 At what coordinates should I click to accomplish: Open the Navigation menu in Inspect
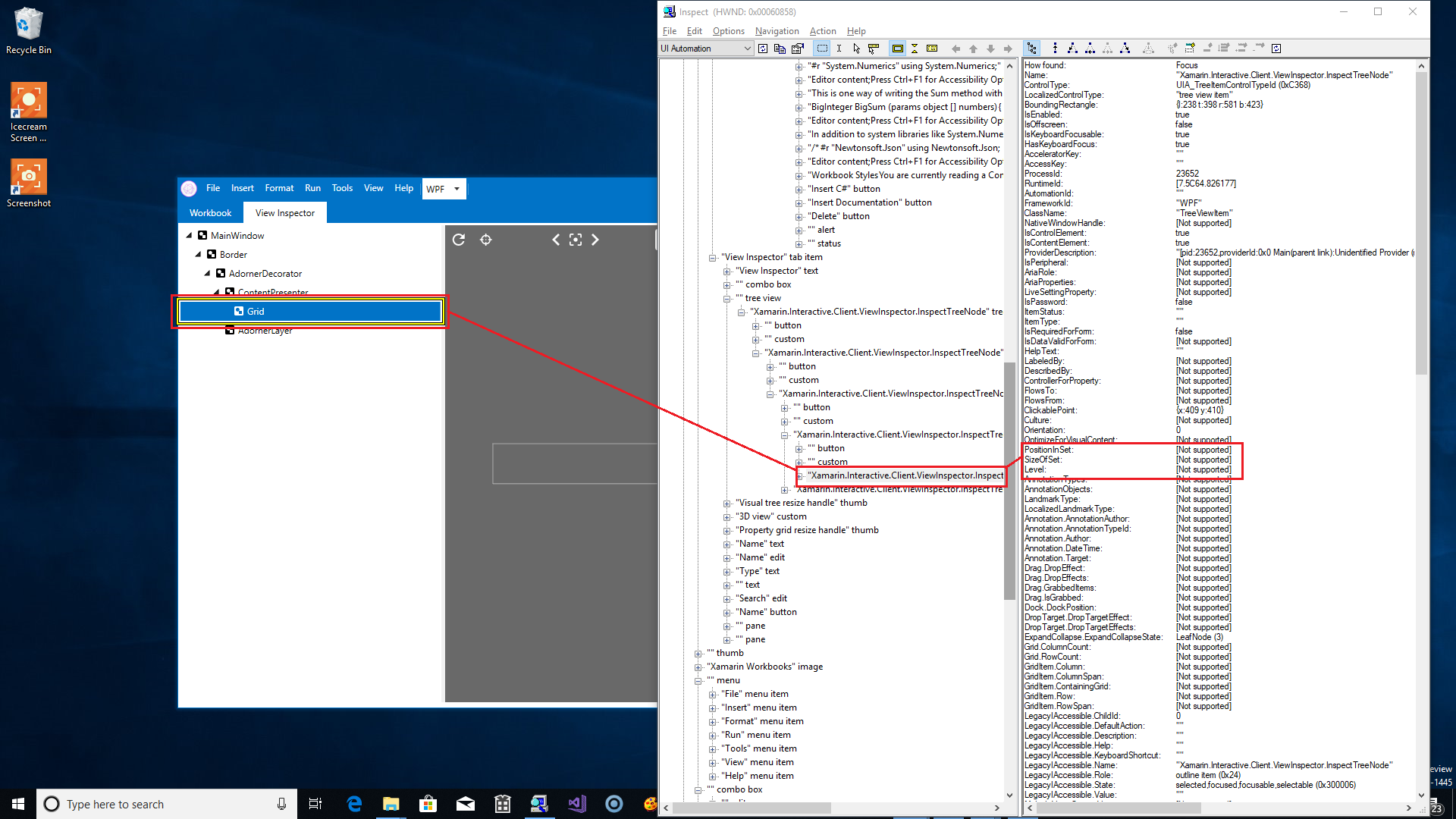pyautogui.click(x=777, y=31)
